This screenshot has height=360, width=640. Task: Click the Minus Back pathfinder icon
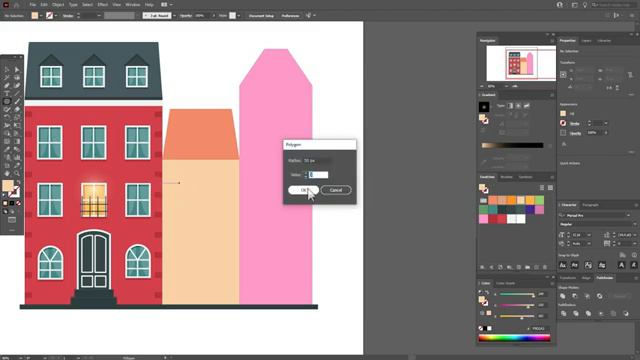tap(626, 313)
